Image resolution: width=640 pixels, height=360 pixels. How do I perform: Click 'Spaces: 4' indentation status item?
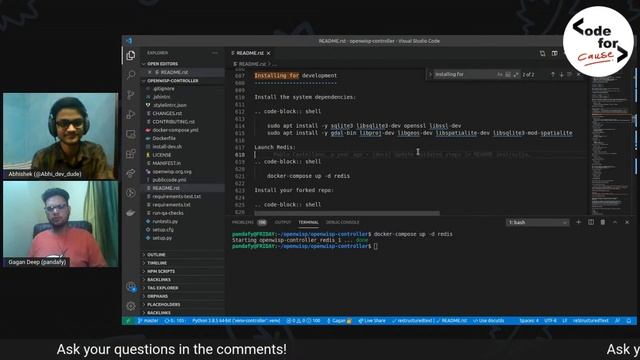tap(529, 321)
